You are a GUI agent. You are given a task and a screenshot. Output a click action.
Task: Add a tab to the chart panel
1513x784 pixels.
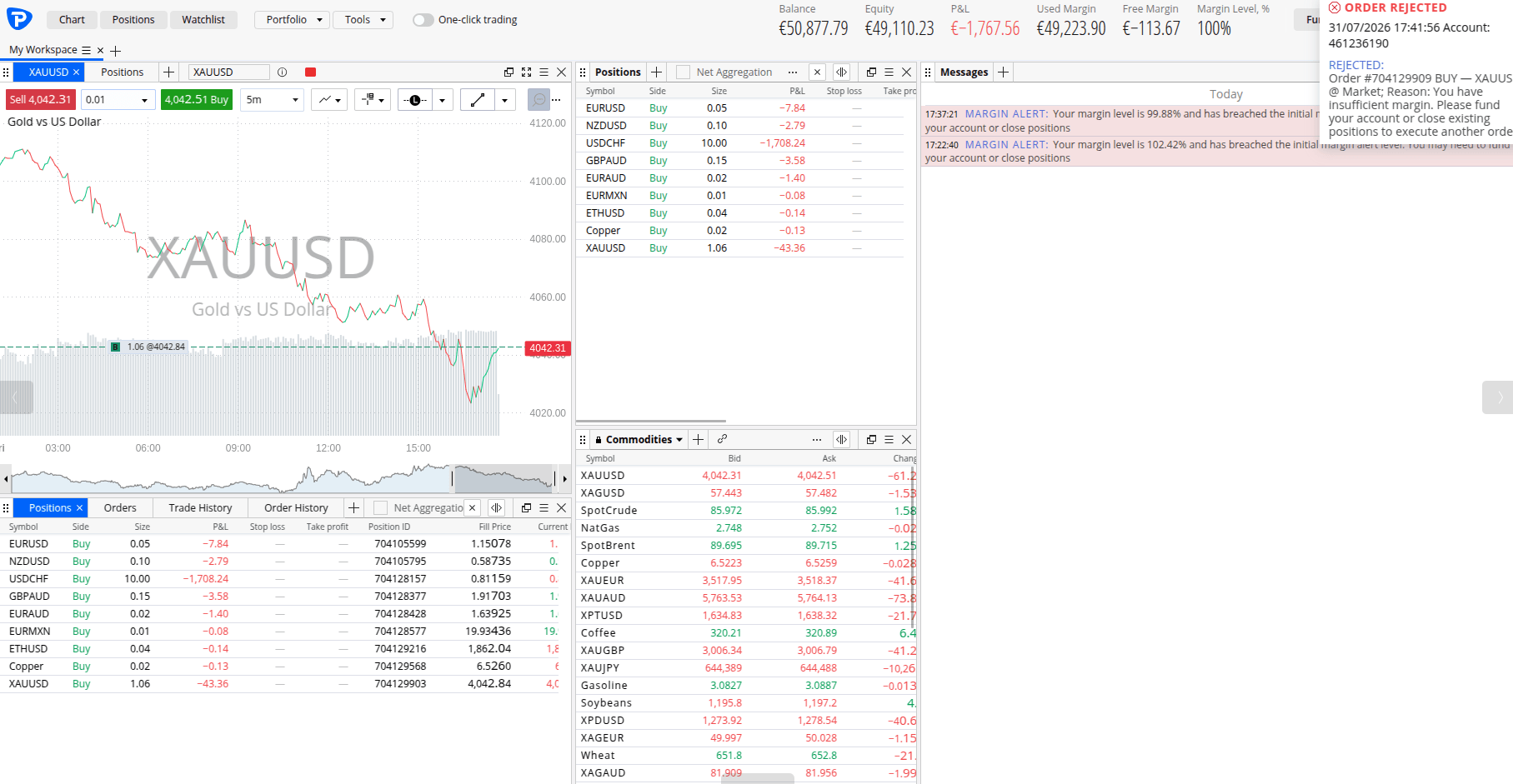pos(168,72)
